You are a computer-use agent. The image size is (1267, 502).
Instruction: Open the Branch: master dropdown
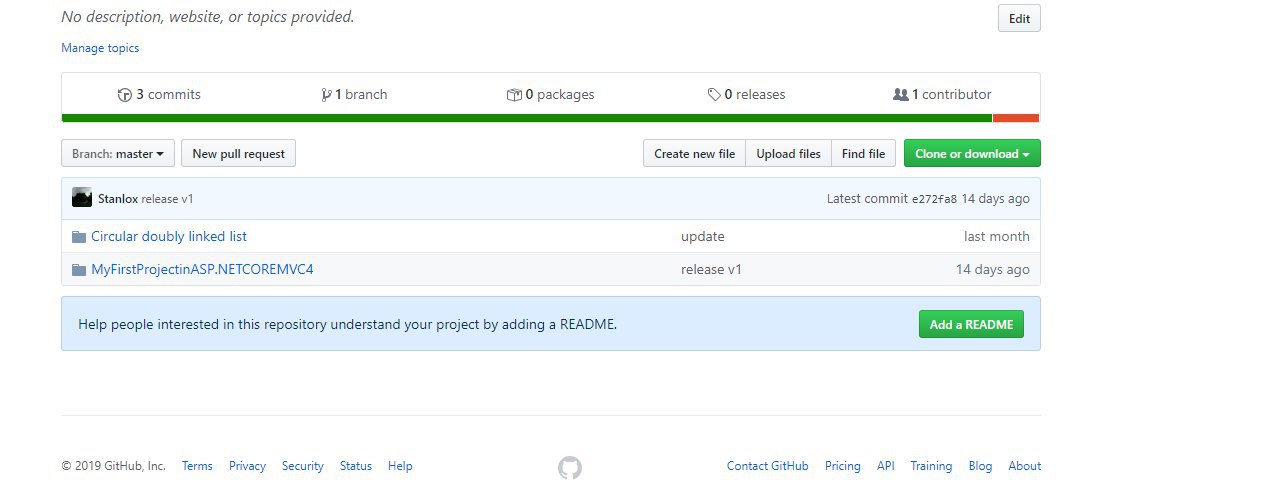click(118, 154)
